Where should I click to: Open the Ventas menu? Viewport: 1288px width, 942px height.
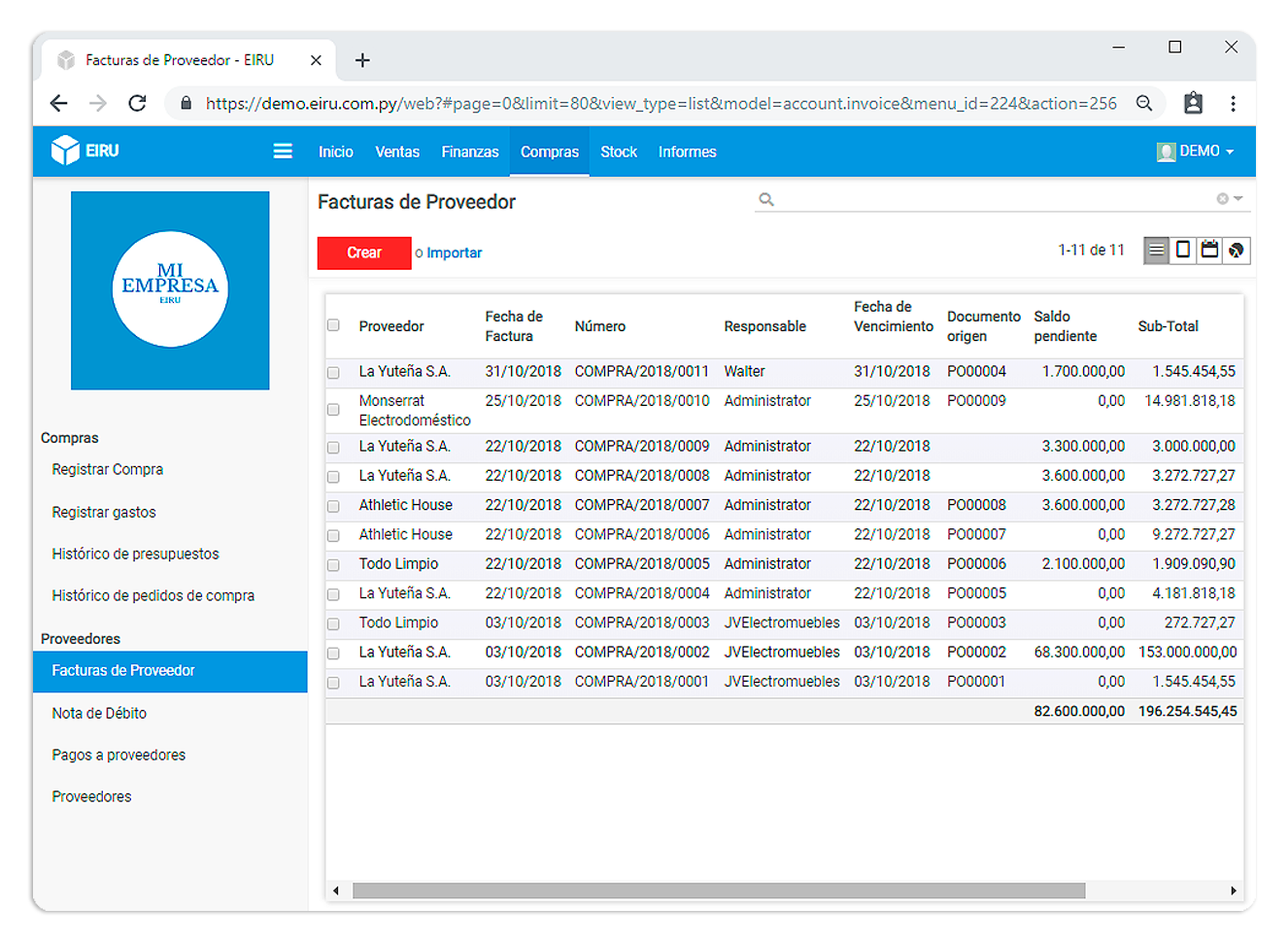397,151
